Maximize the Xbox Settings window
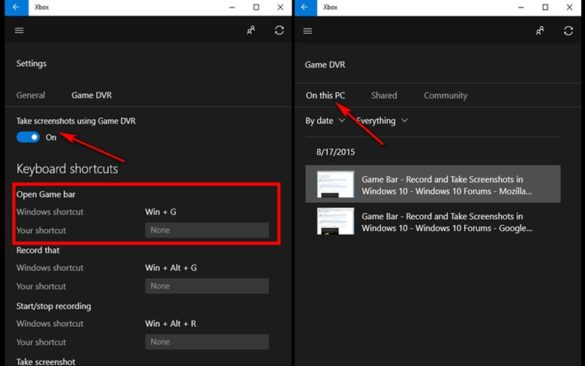The image size is (585, 366). pos(256,7)
